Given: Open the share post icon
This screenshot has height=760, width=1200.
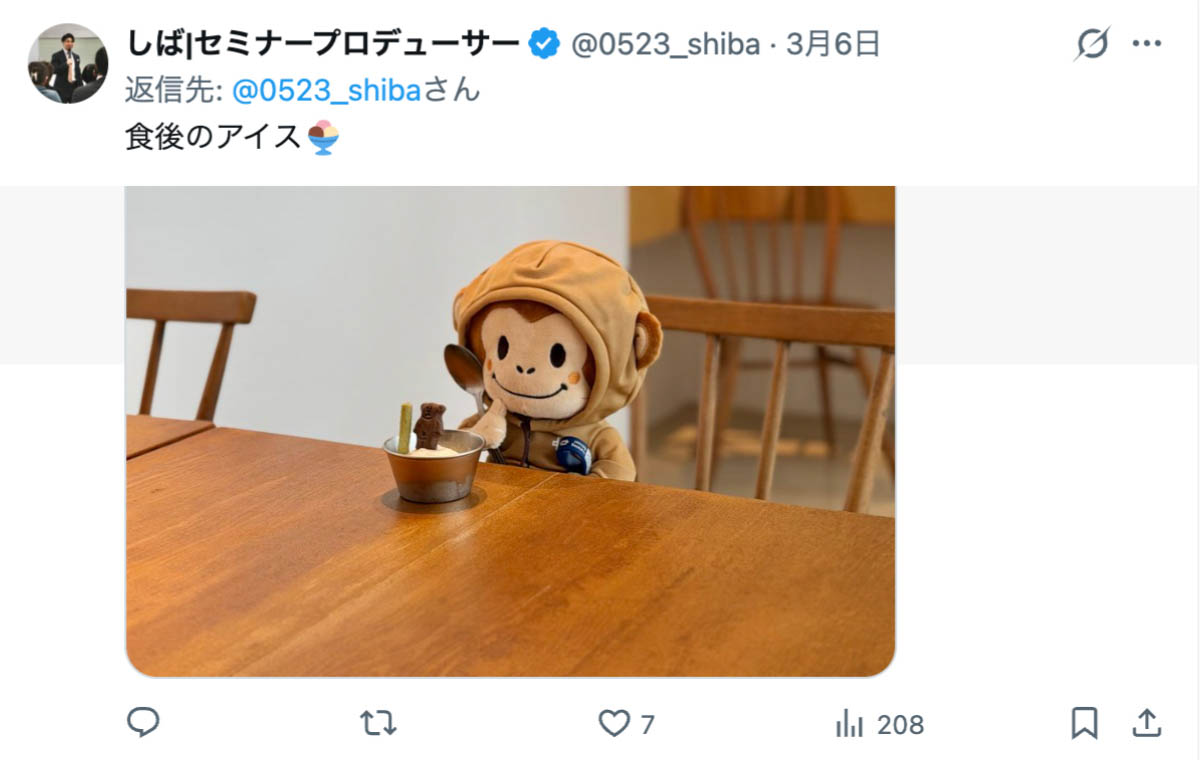Looking at the screenshot, I should tap(1147, 722).
